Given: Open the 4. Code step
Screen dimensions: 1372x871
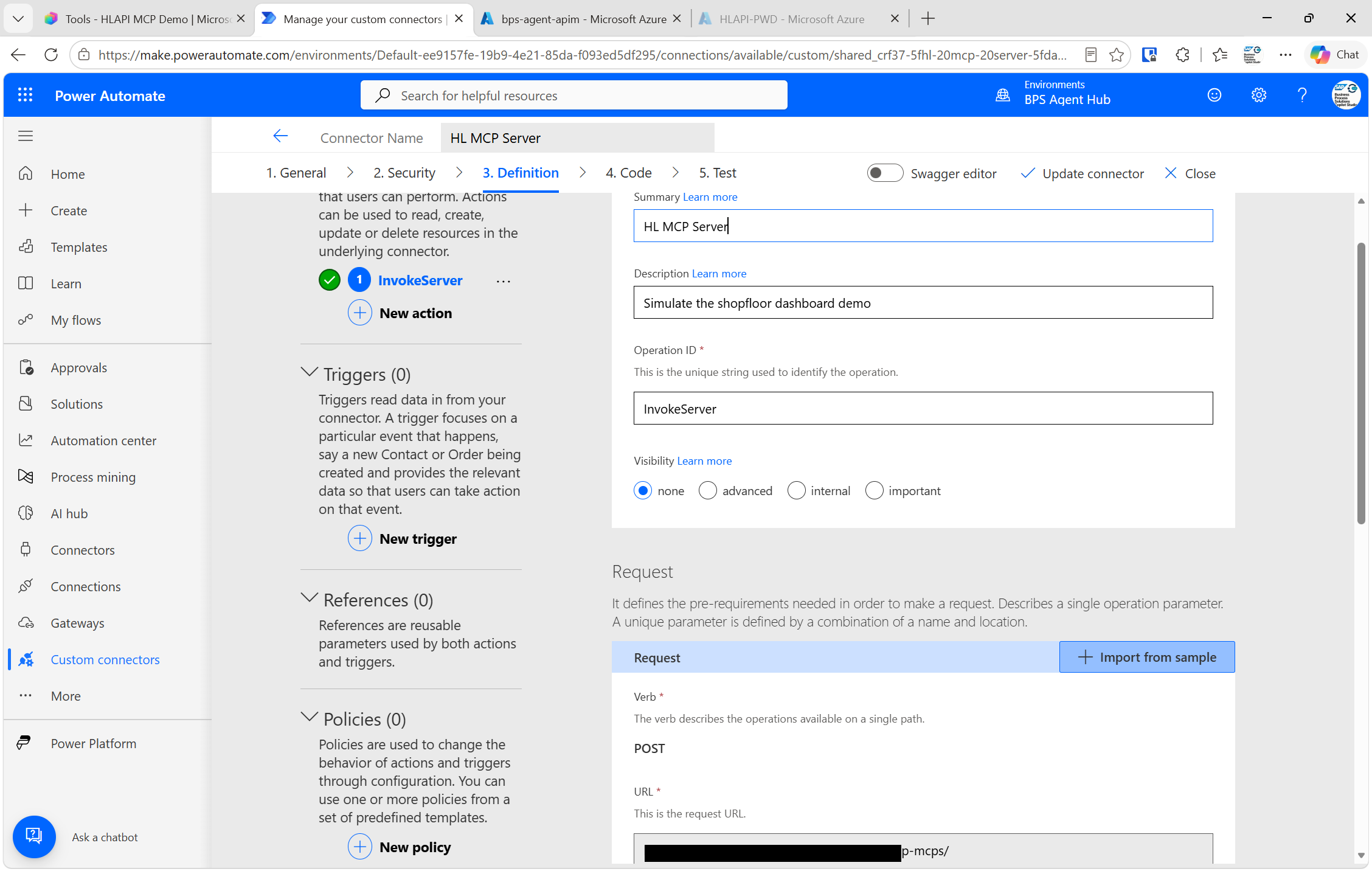Looking at the screenshot, I should (629, 173).
